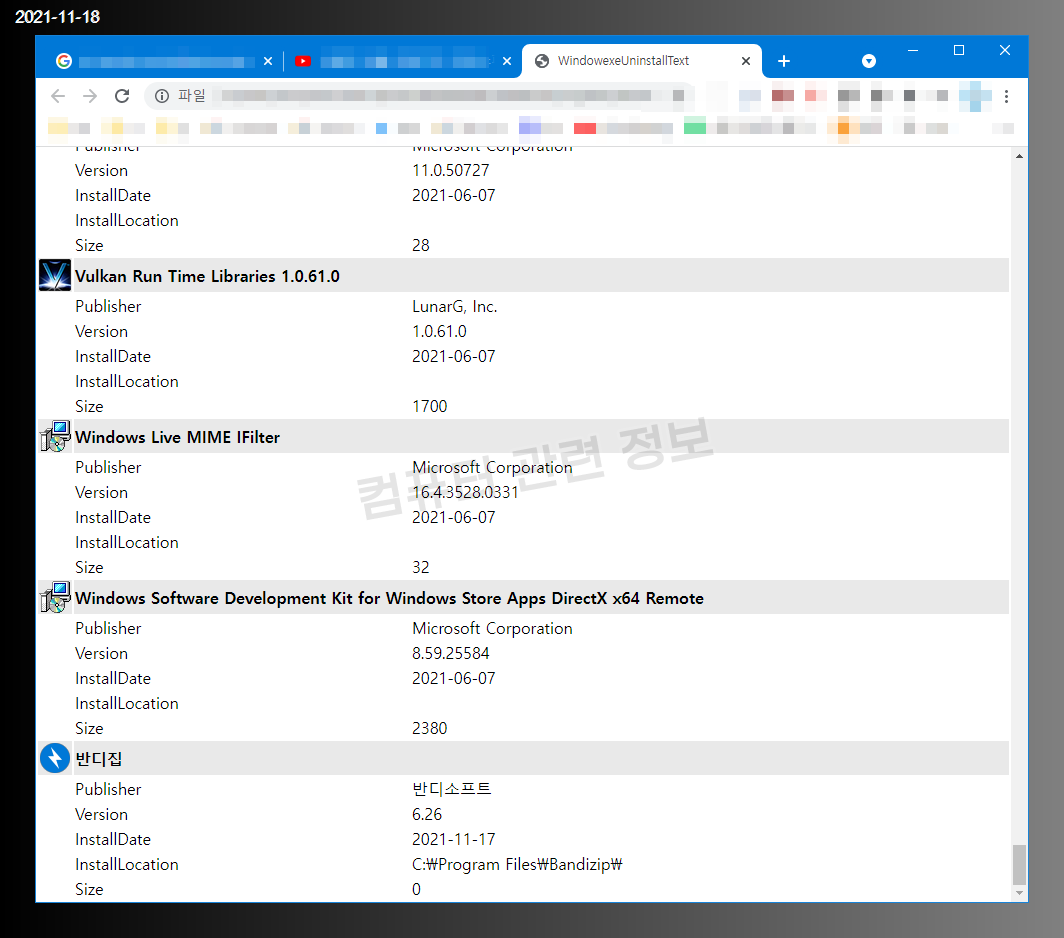The width and height of the screenshot is (1064, 938).
Task: Click InstallLocation label under Vulkan section
Action: [x=127, y=381]
